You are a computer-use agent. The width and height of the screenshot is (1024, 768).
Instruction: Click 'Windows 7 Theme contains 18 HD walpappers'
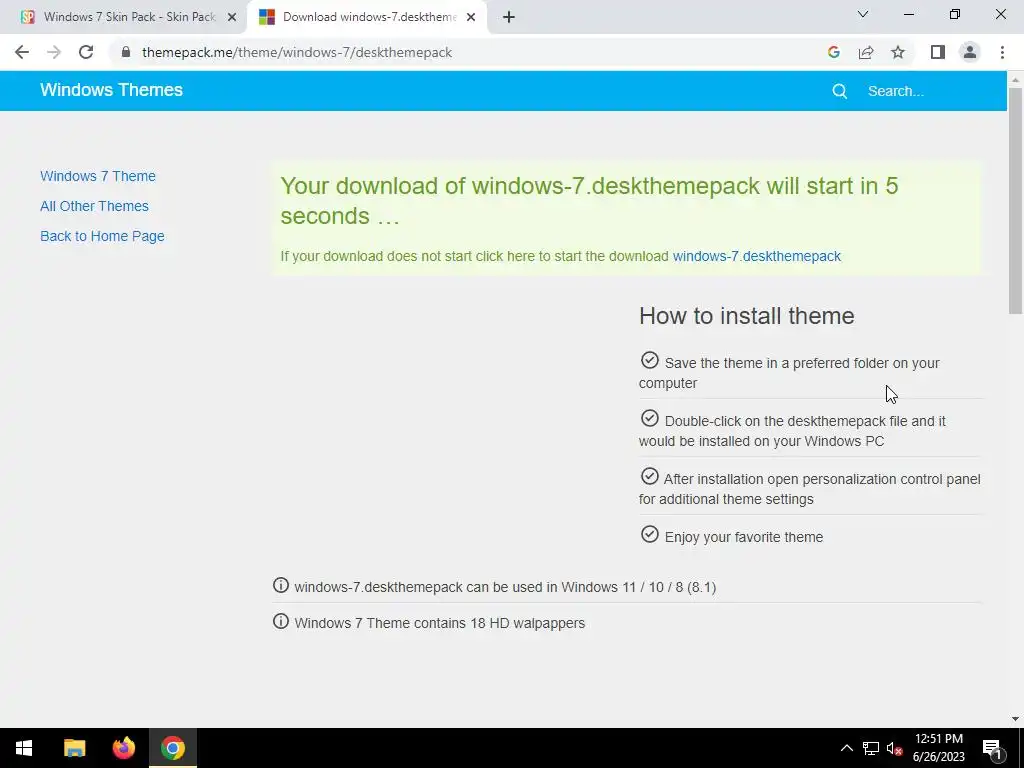[440, 623]
